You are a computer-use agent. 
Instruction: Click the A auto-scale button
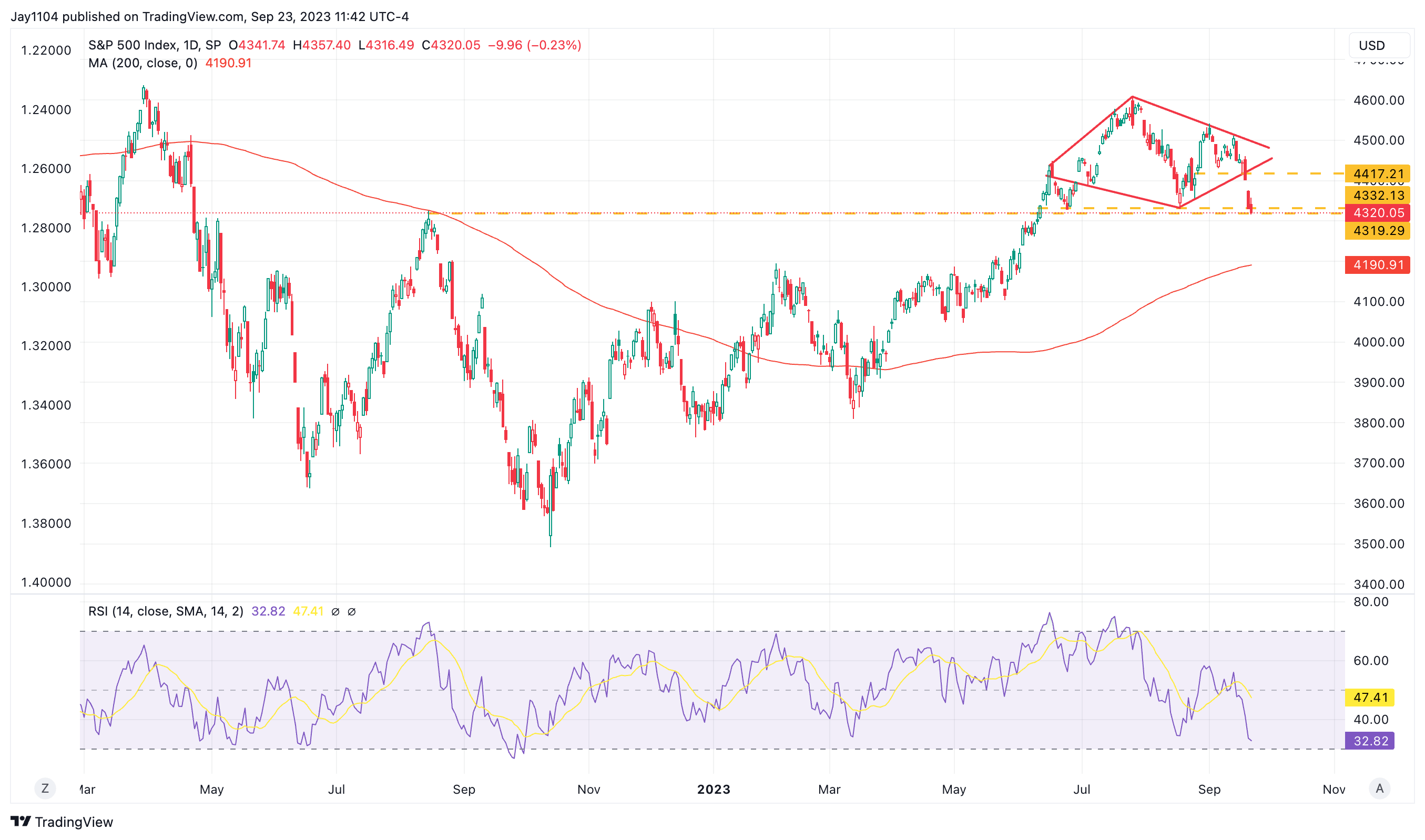(x=1379, y=788)
